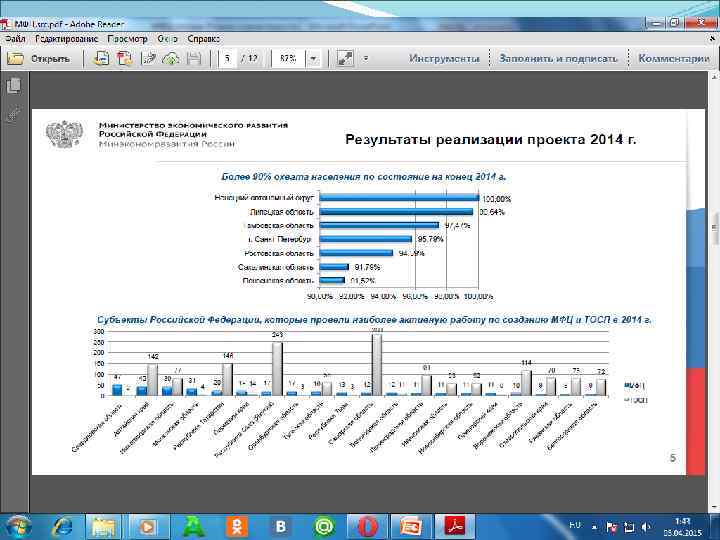Open Mail.ru agent icon on taskbar

click(x=323, y=527)
